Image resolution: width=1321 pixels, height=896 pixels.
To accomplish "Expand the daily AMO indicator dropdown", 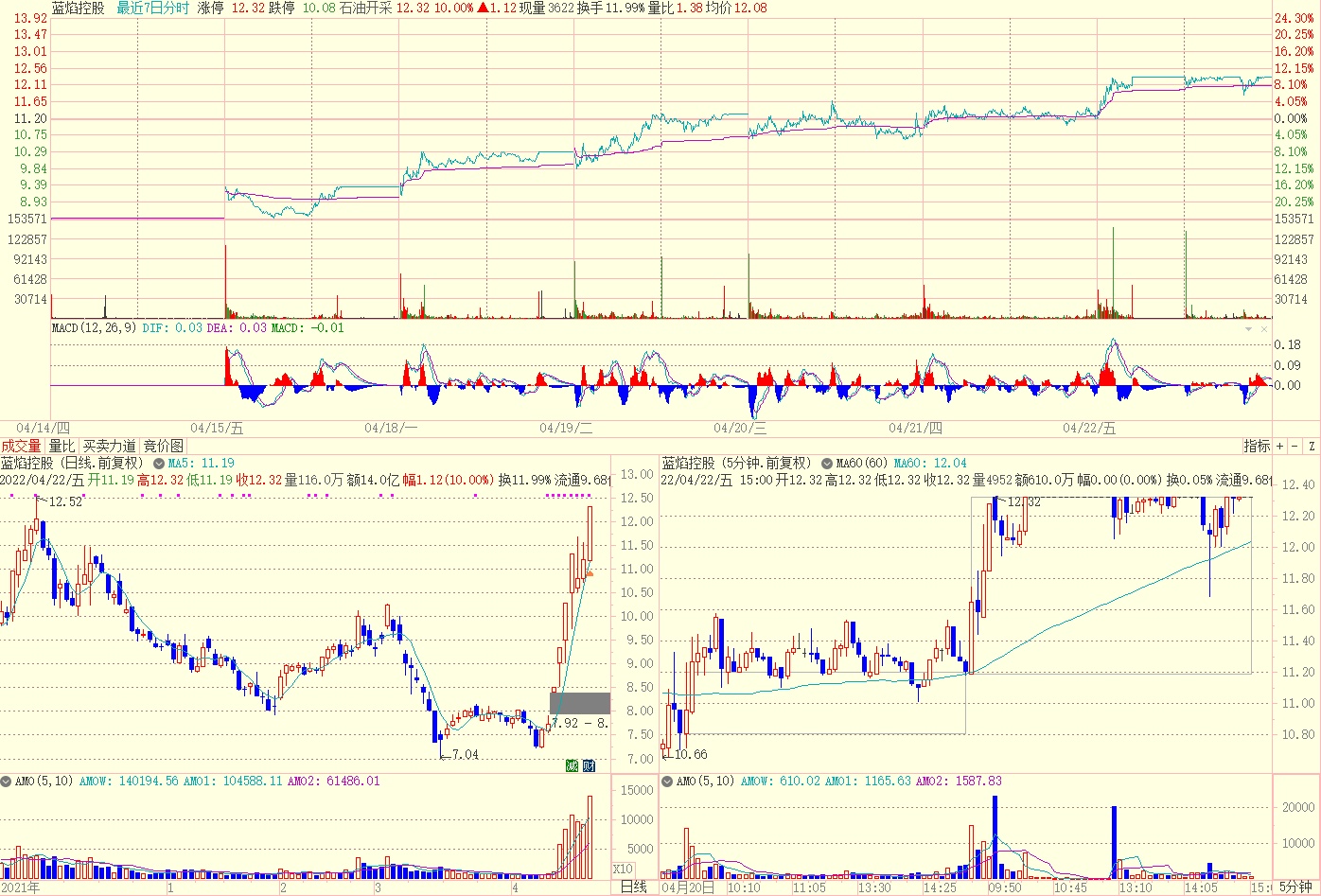I will tap(7, 782).
